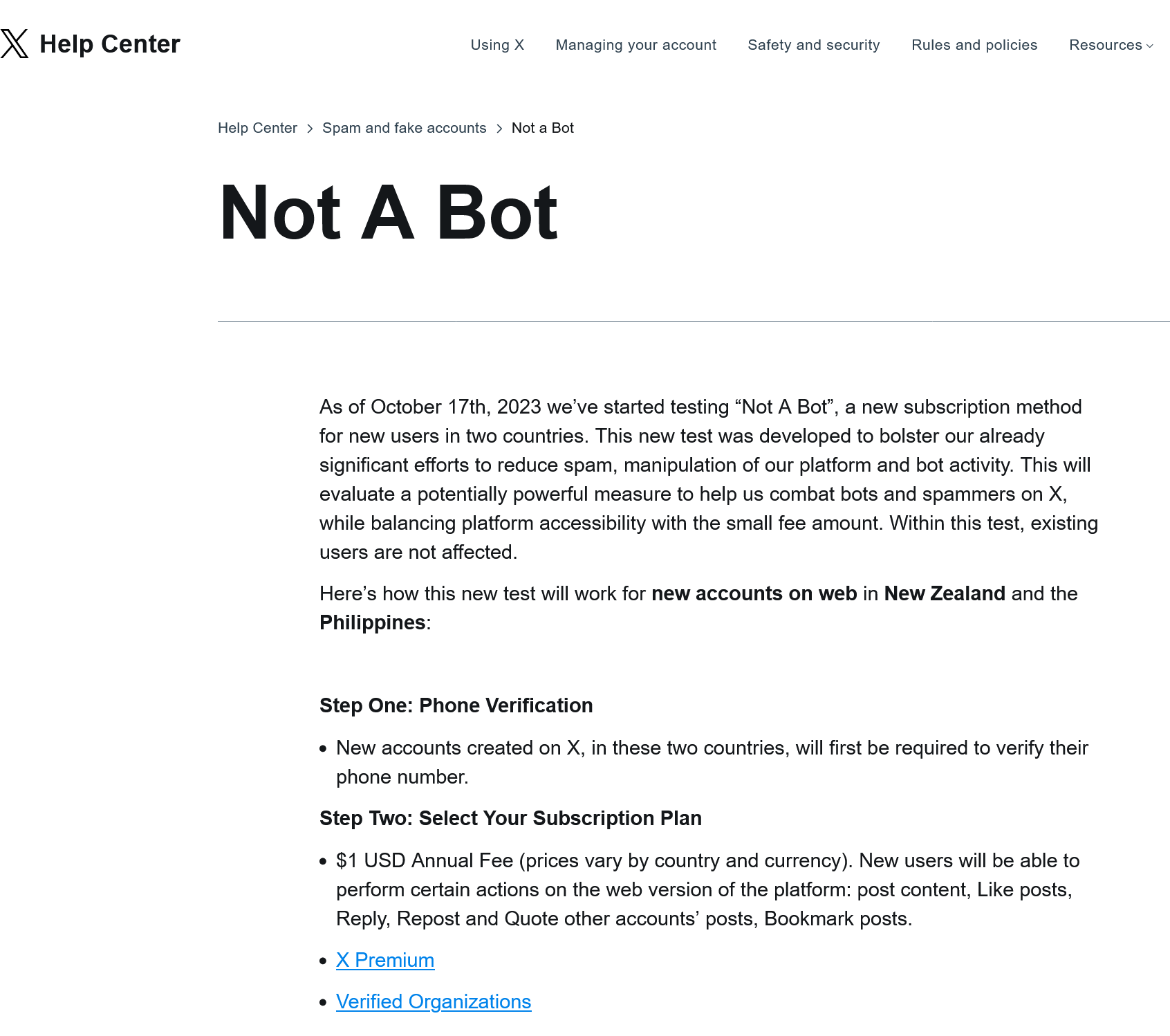The width and height of the screenshot is (1170, 1036).
Task: Open the Verified Organizations link
Action: point(433,1001)
